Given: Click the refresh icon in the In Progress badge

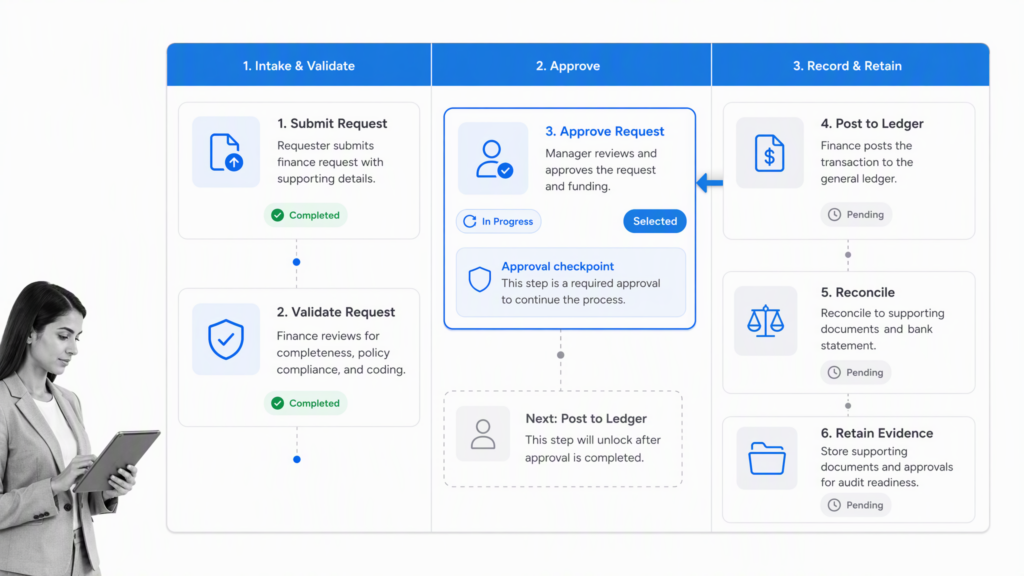Looking at the screenshot, I should point(470,221).
